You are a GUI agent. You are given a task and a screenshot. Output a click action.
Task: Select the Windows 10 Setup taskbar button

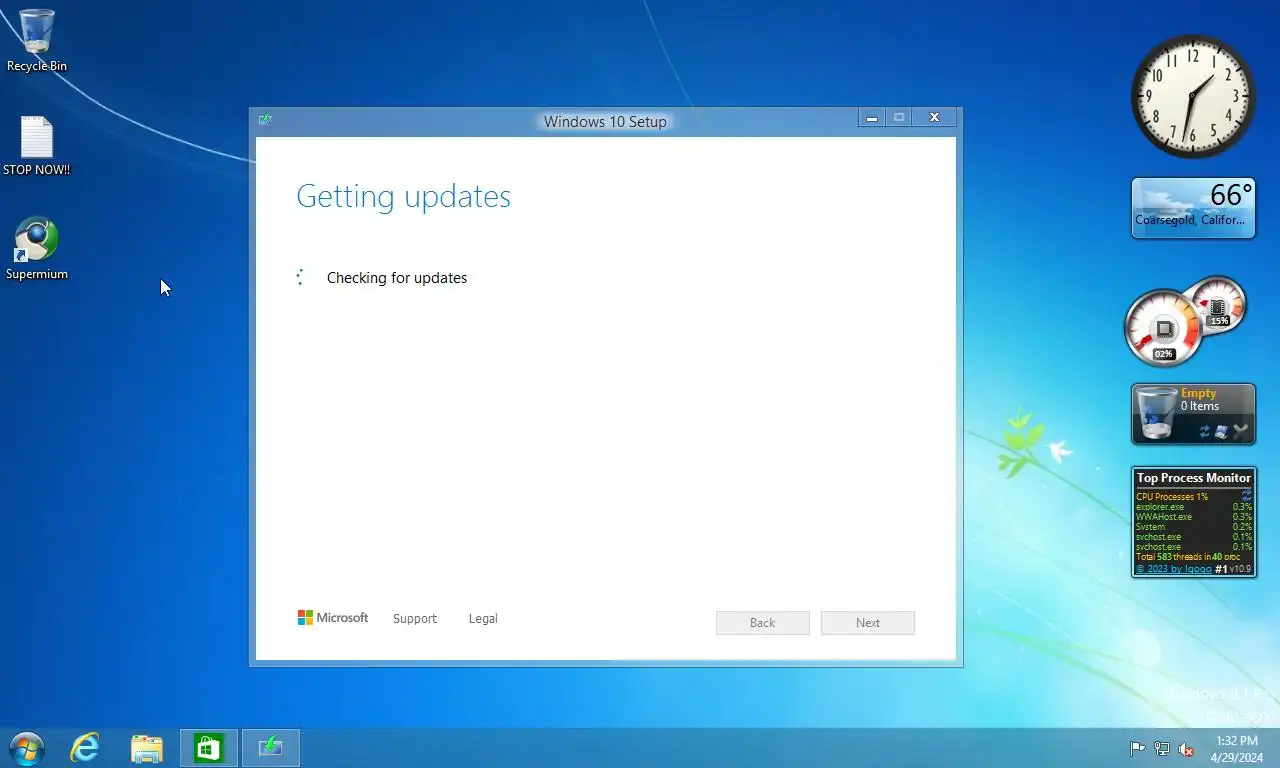click(271, 748)
